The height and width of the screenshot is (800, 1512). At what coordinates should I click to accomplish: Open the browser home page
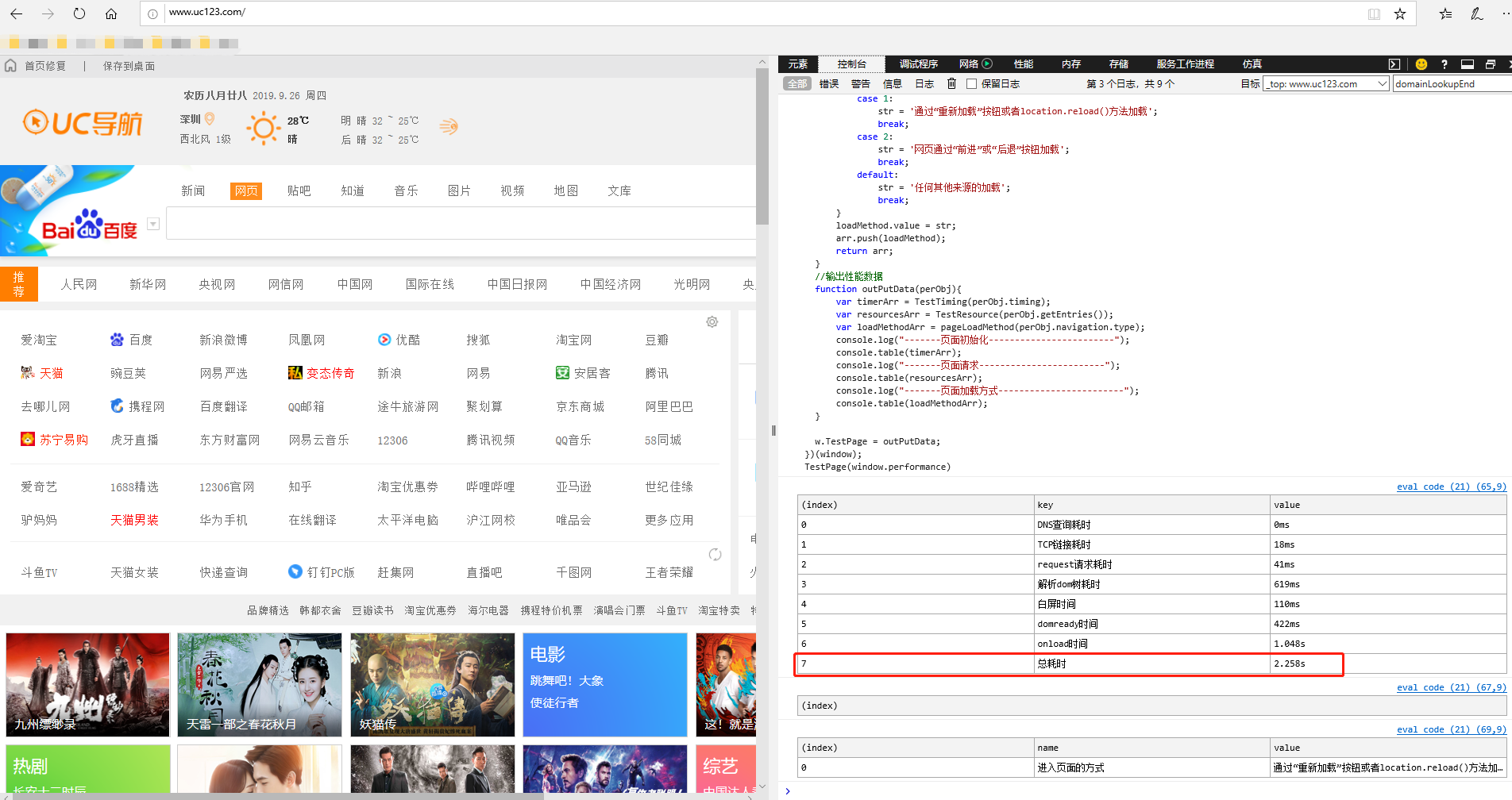(111, 13)
